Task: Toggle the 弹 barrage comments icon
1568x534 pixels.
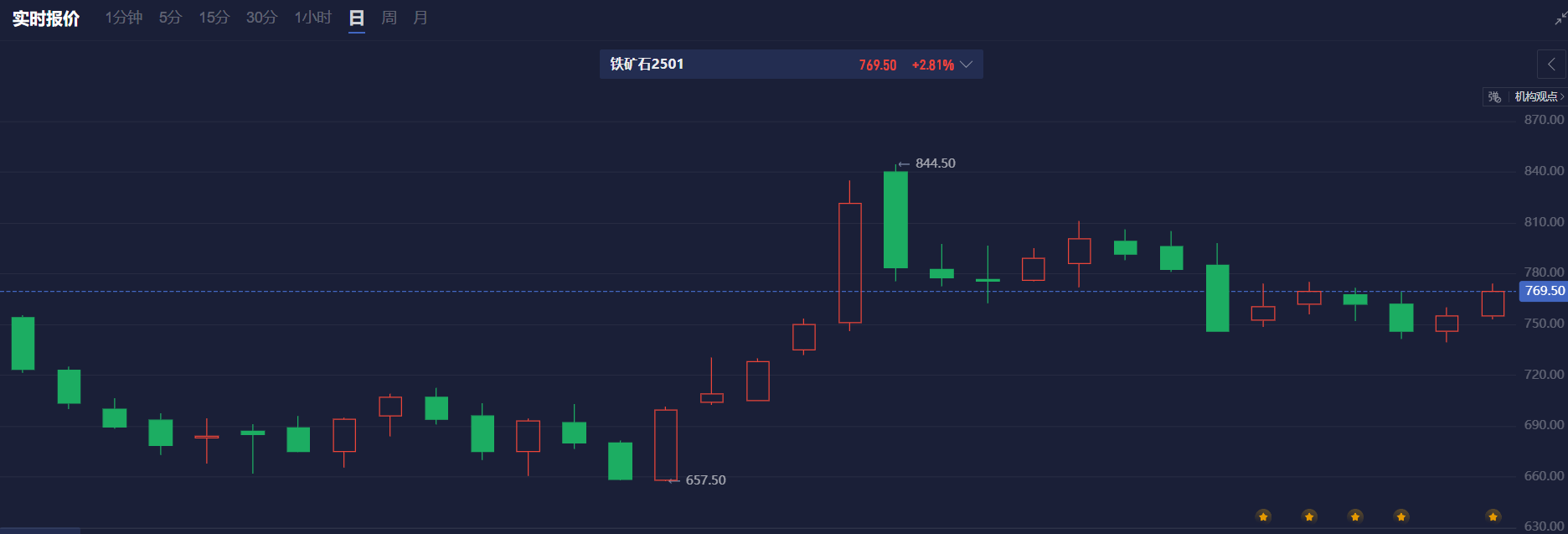Action: (x=1494, y=97)
